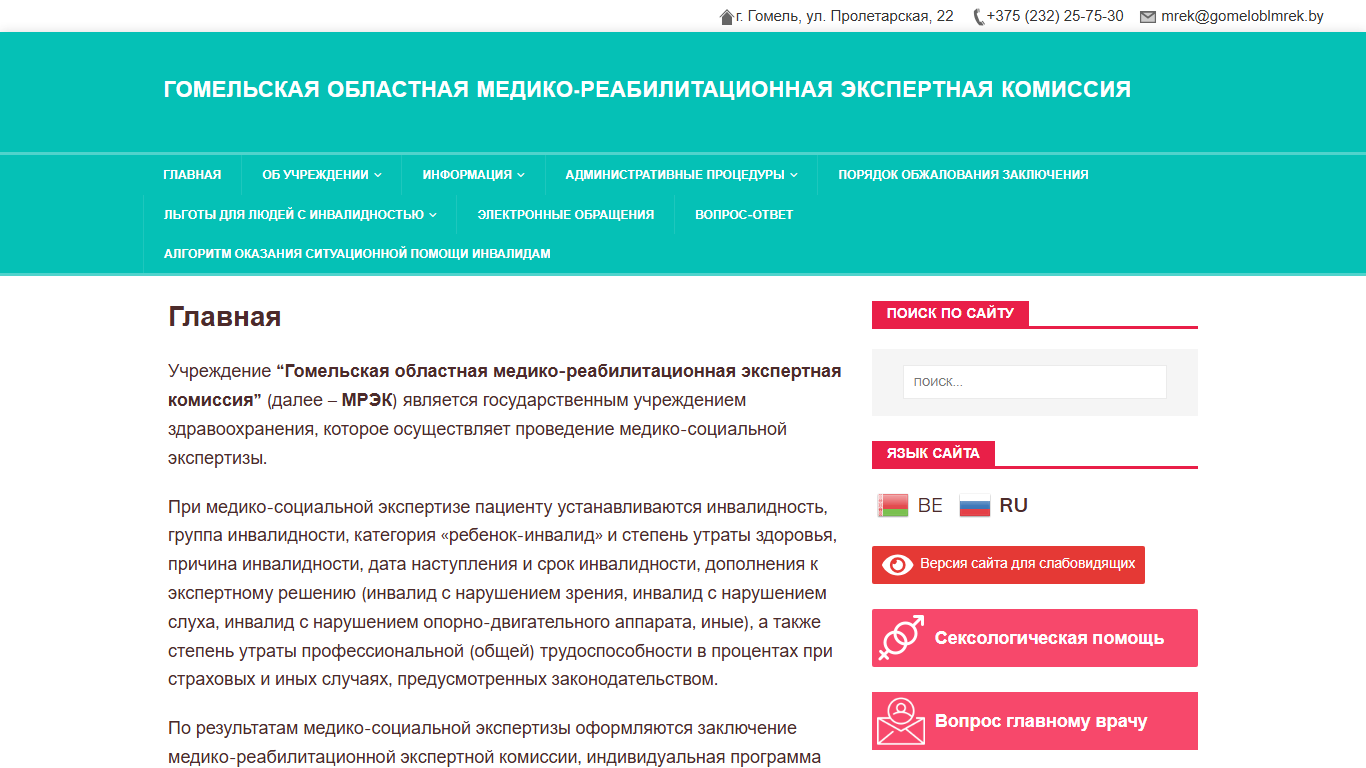Viewport: 1366px width, 768px height.
Task: Click the phone handset icon
Action: tap(978, 17)
